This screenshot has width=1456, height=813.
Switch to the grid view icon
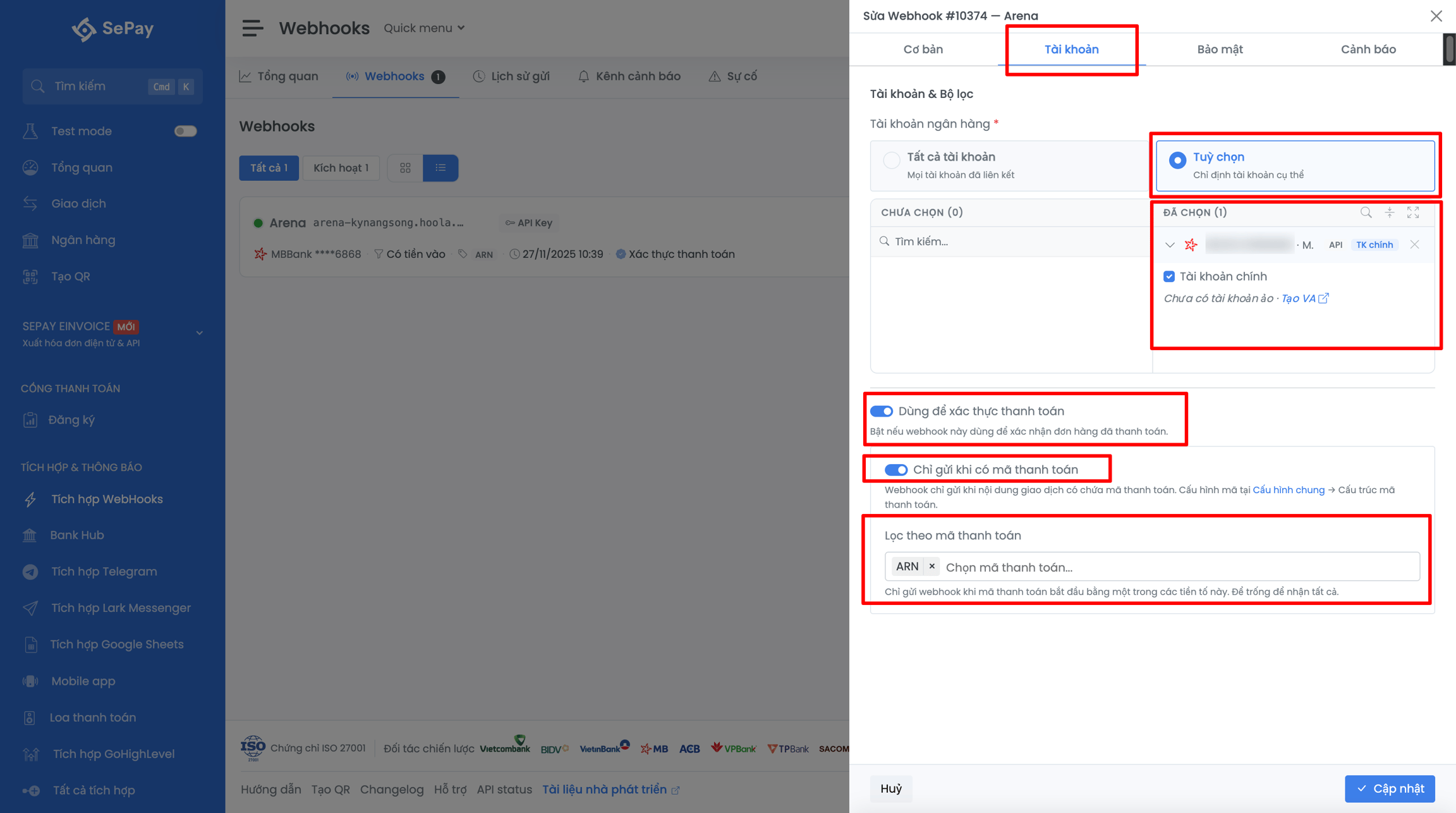[x=405, y=168]
